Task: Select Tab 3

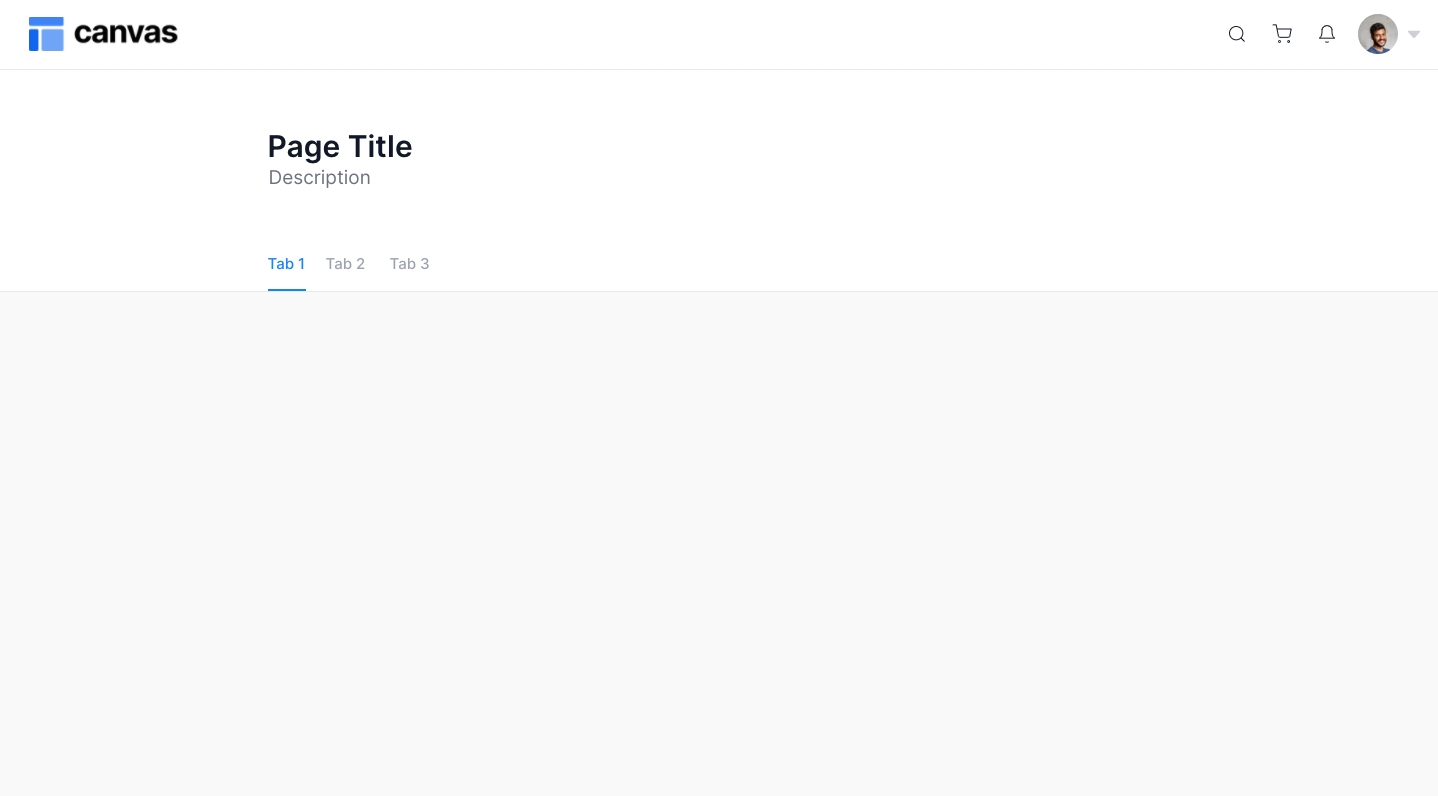Action: pos(409,264)
